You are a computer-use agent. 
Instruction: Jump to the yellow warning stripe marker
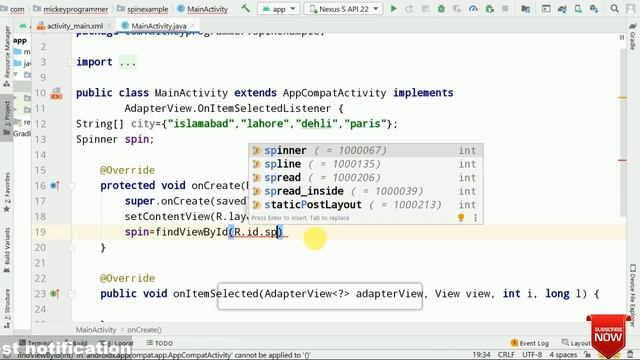622,98
